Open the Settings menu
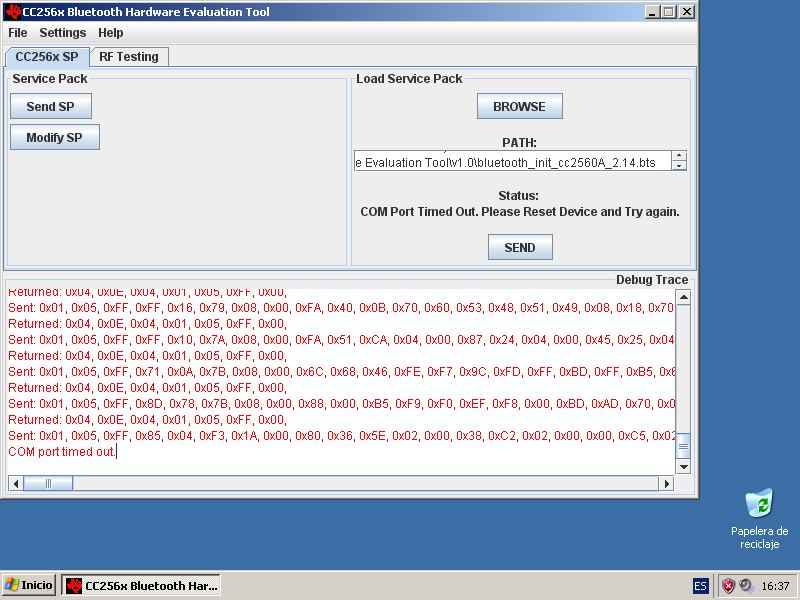800x600 pixels. click(x=63, y=33)
